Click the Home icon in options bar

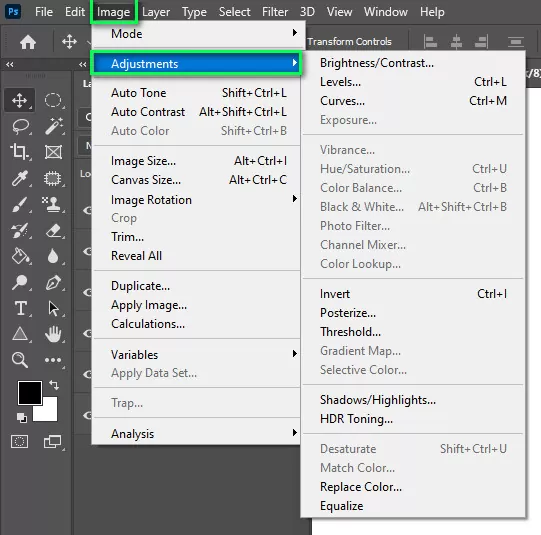pos(28,42)
